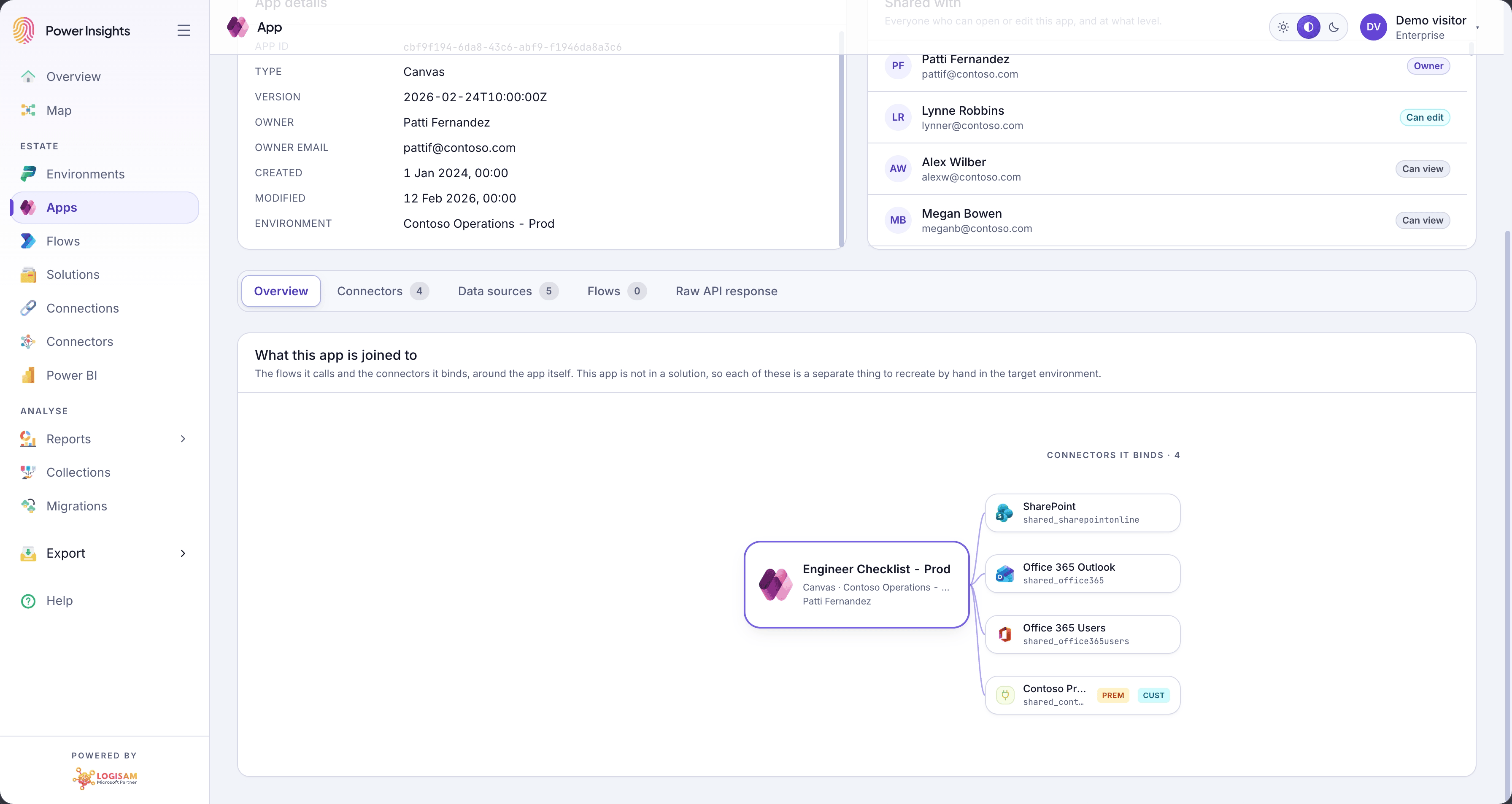Click the Can edit badge for Lynne Robbins

(x=1425, y=117)
